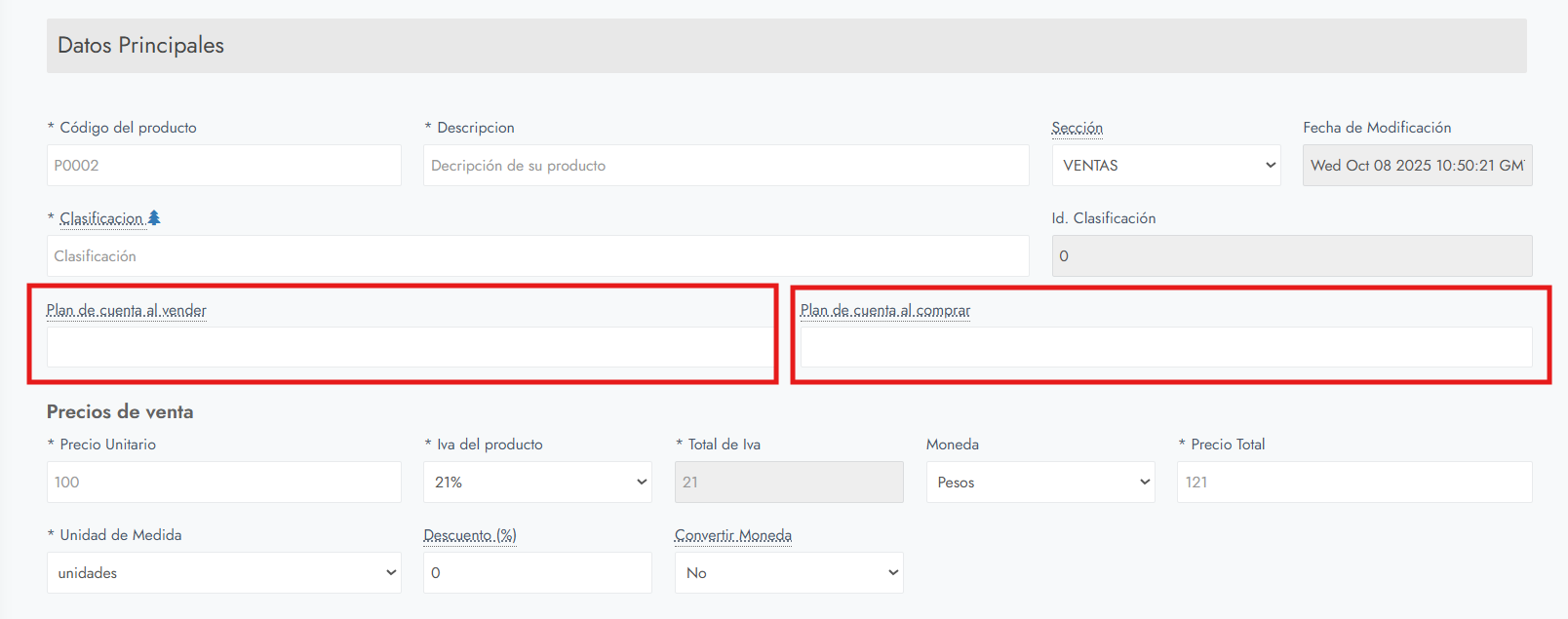Click the tree icon beside Clasificacion
1568x619 pixels.
click(x=154, y=218)
